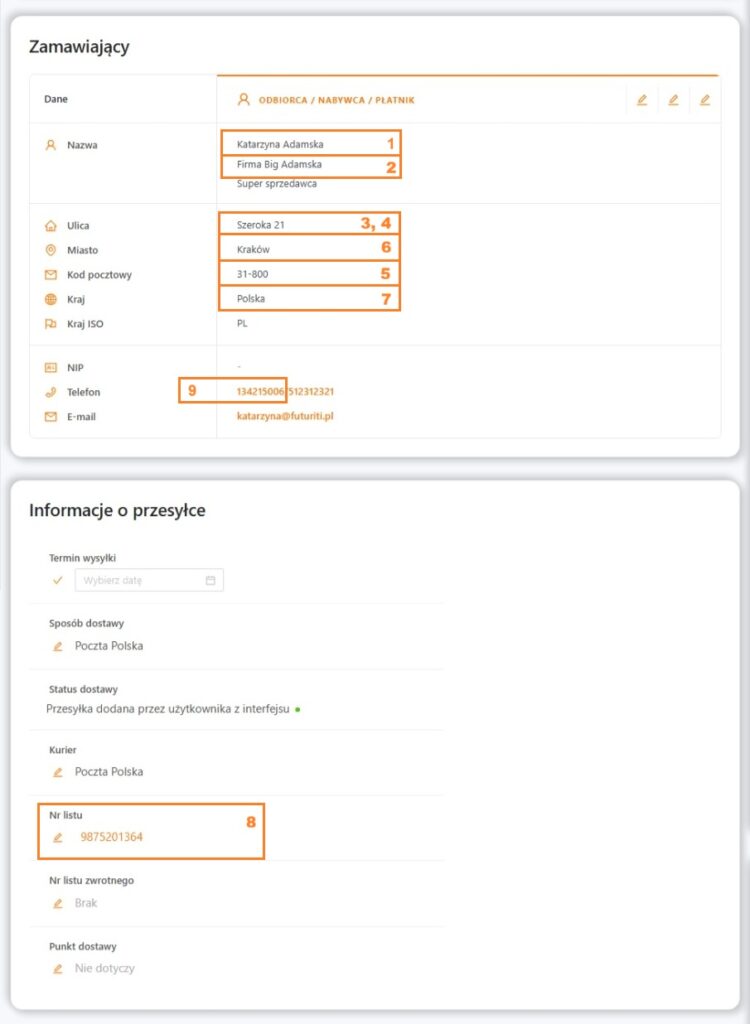The width and height of the screenshot is (750, 1024).
Task: Edit the Punkt dostawy field
Action: point(57,968)
